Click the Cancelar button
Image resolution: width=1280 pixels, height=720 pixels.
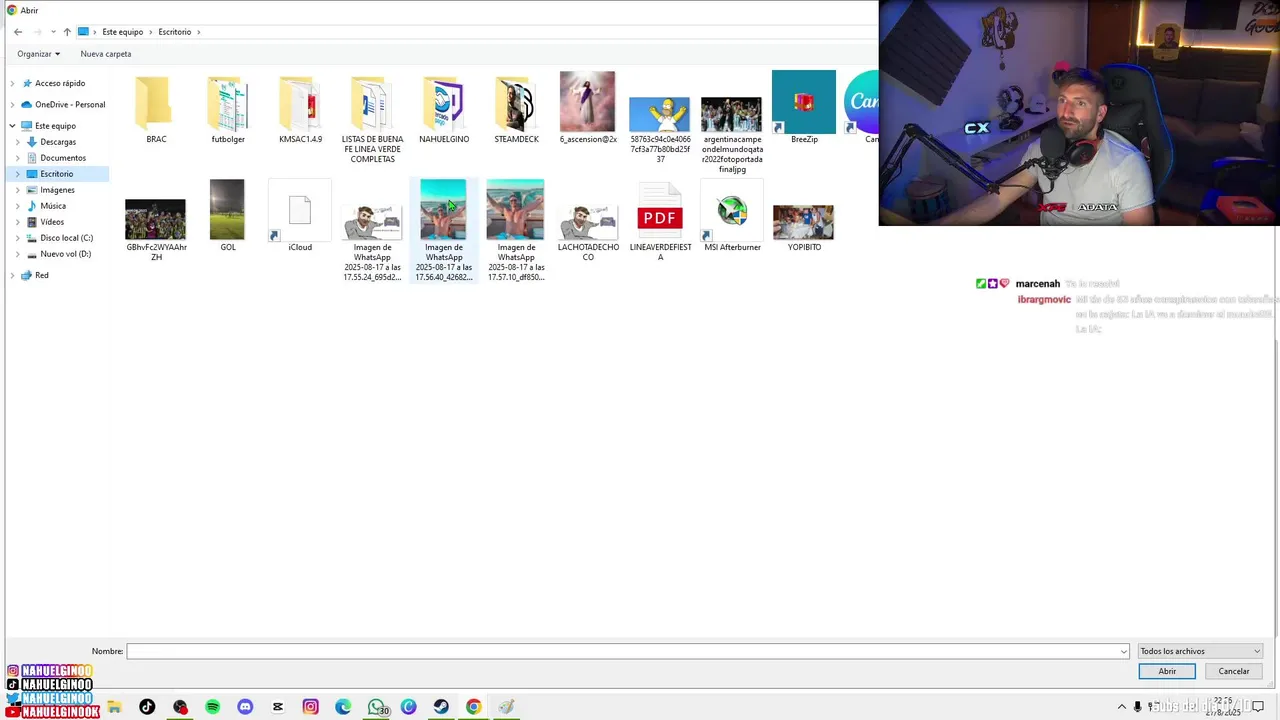click(x=1234, y=671)
